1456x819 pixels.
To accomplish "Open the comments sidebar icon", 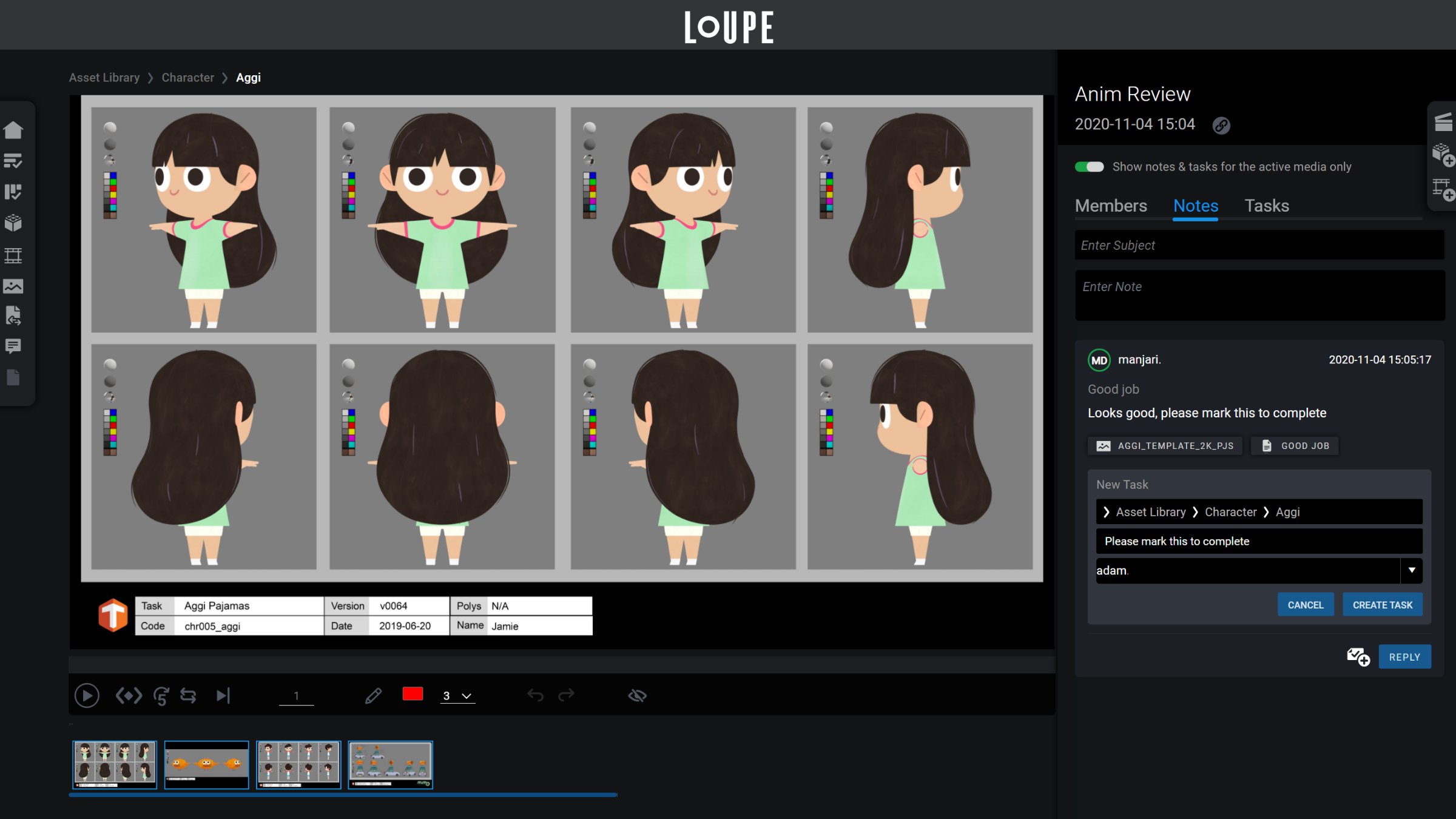I will click(x=13, y=346).
